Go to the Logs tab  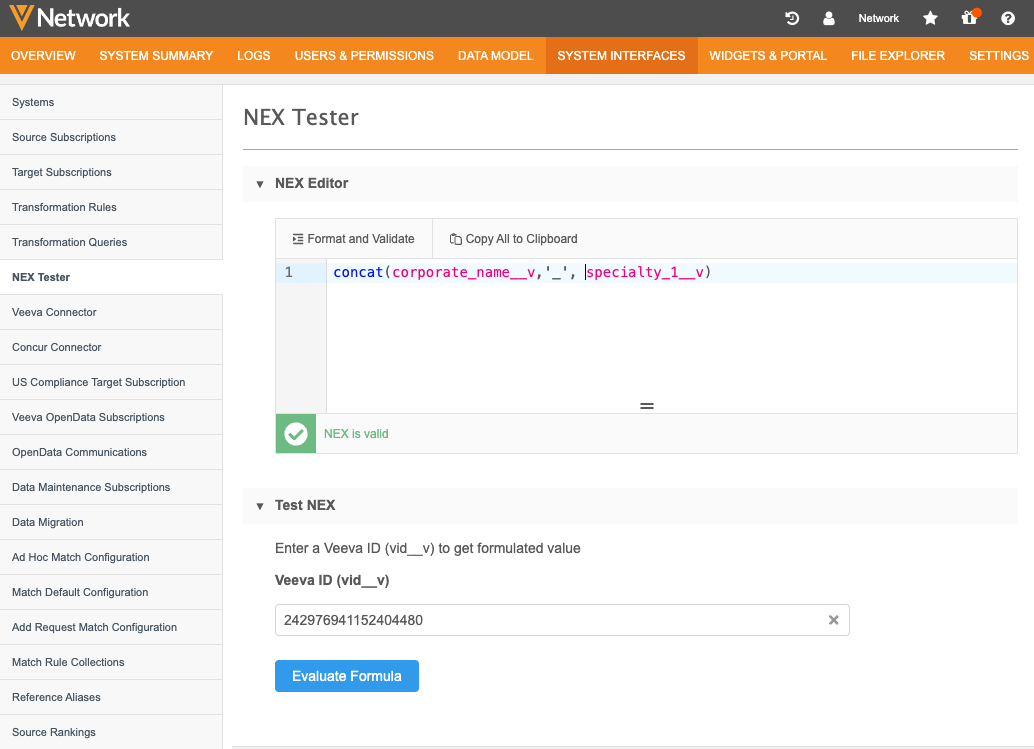253,56
